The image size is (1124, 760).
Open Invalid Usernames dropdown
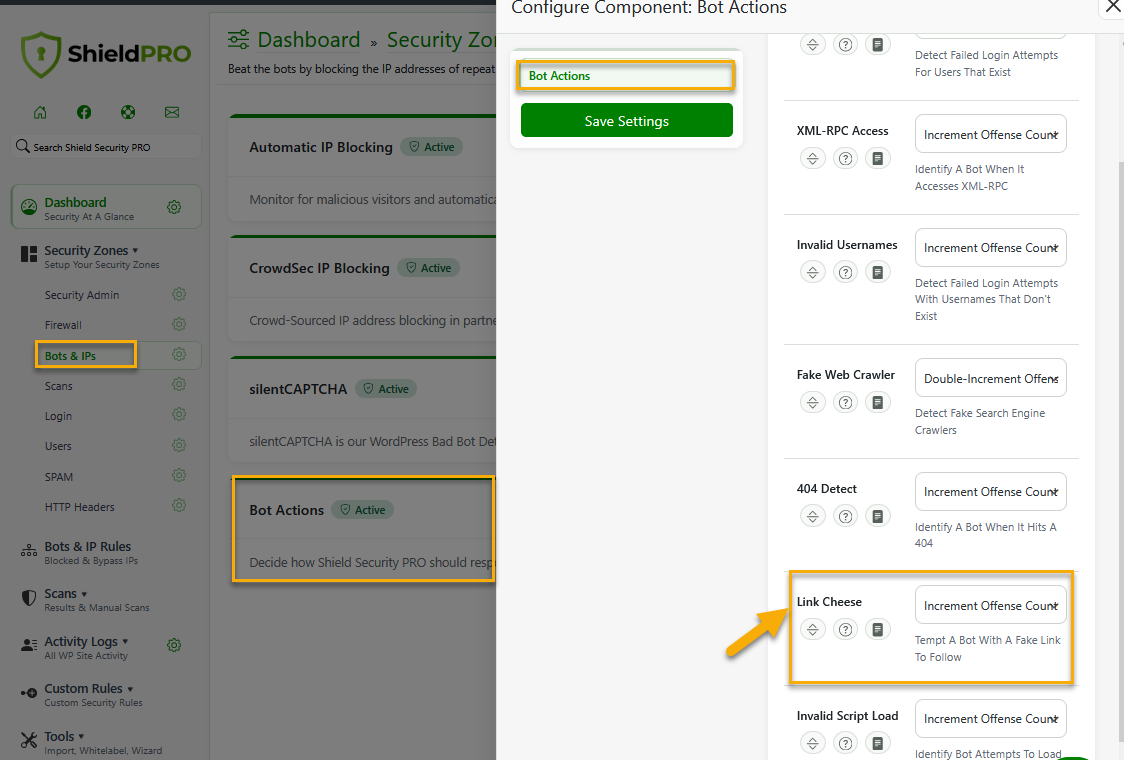click(x=991, y=247)
